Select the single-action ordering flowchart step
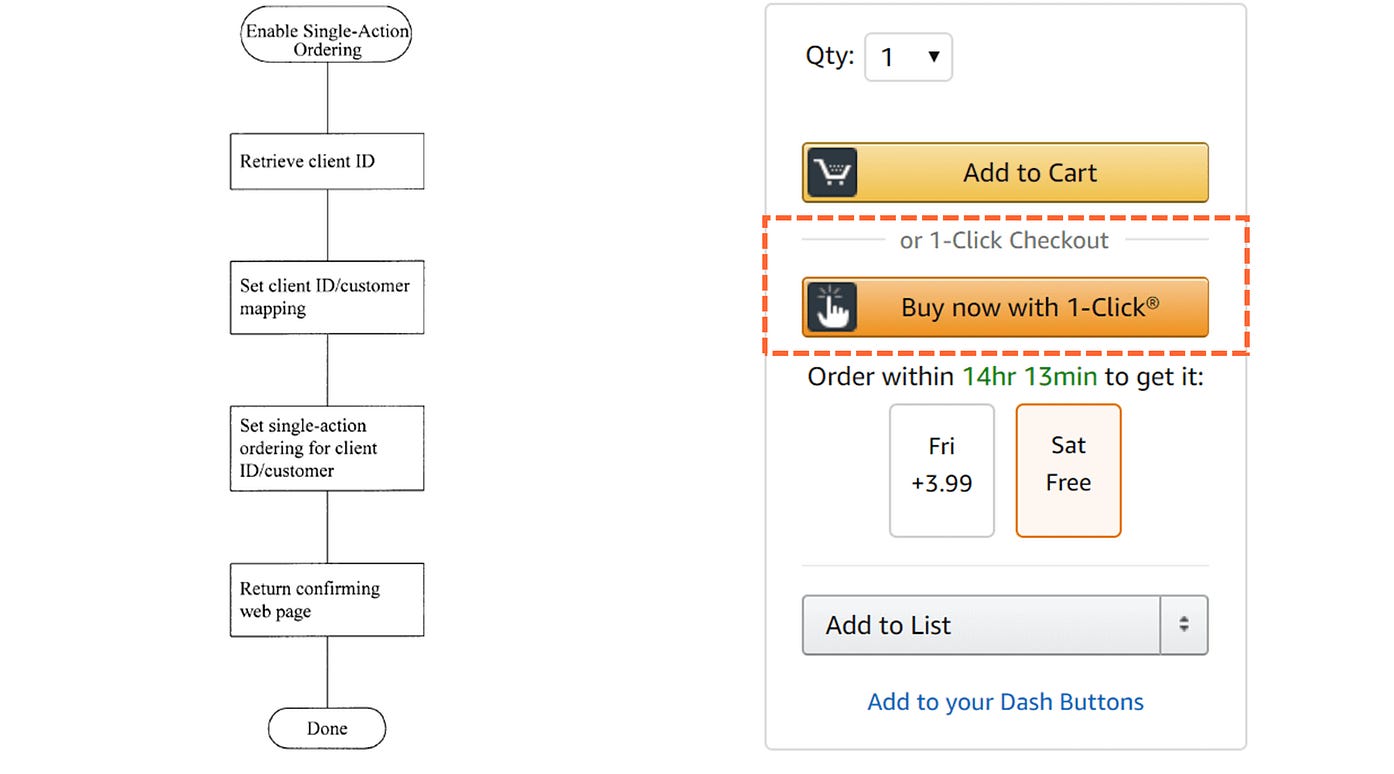Viewport: 1394px width, 774px height. (x=326, y=448)
